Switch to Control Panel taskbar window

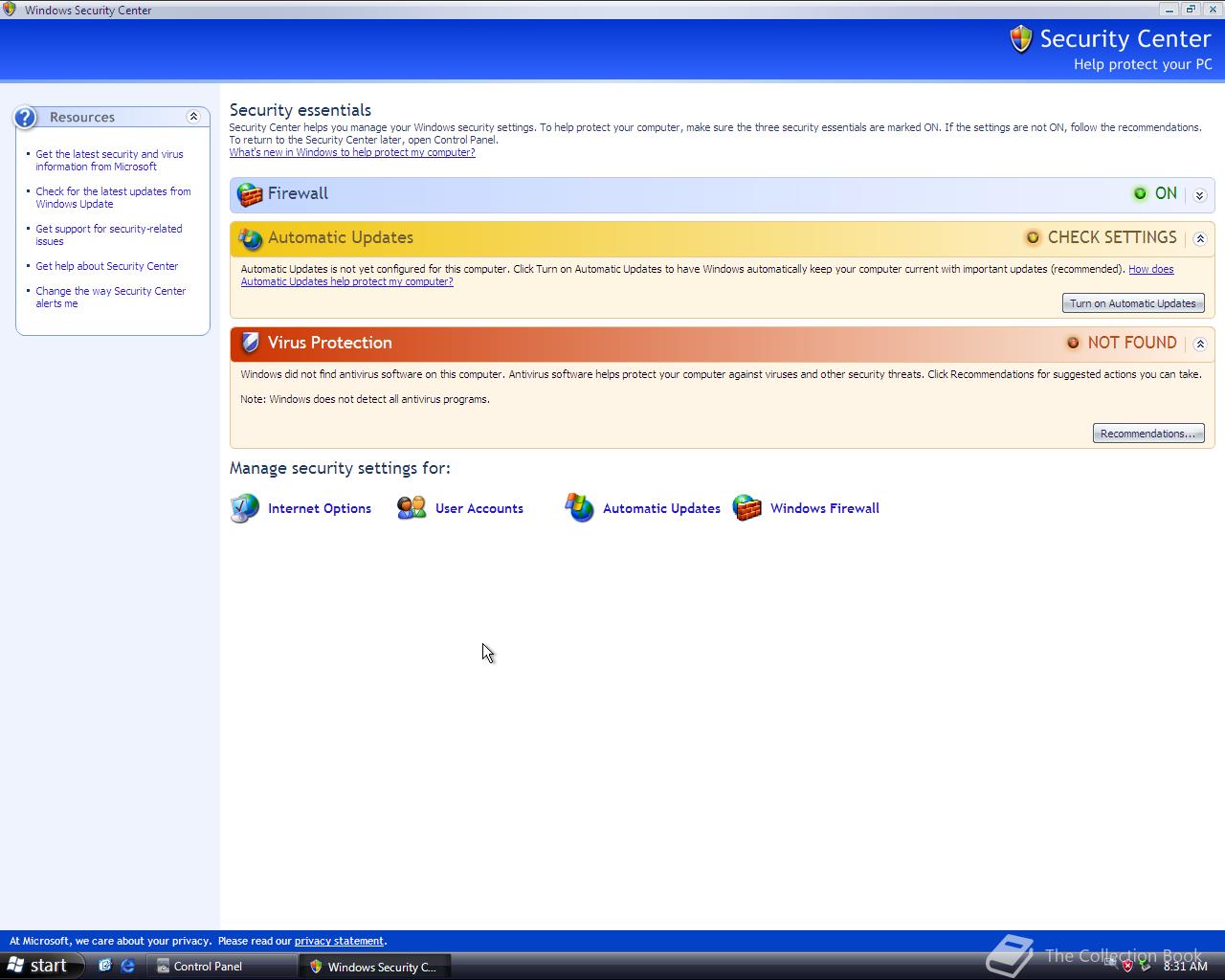click(x=222, y=966)
